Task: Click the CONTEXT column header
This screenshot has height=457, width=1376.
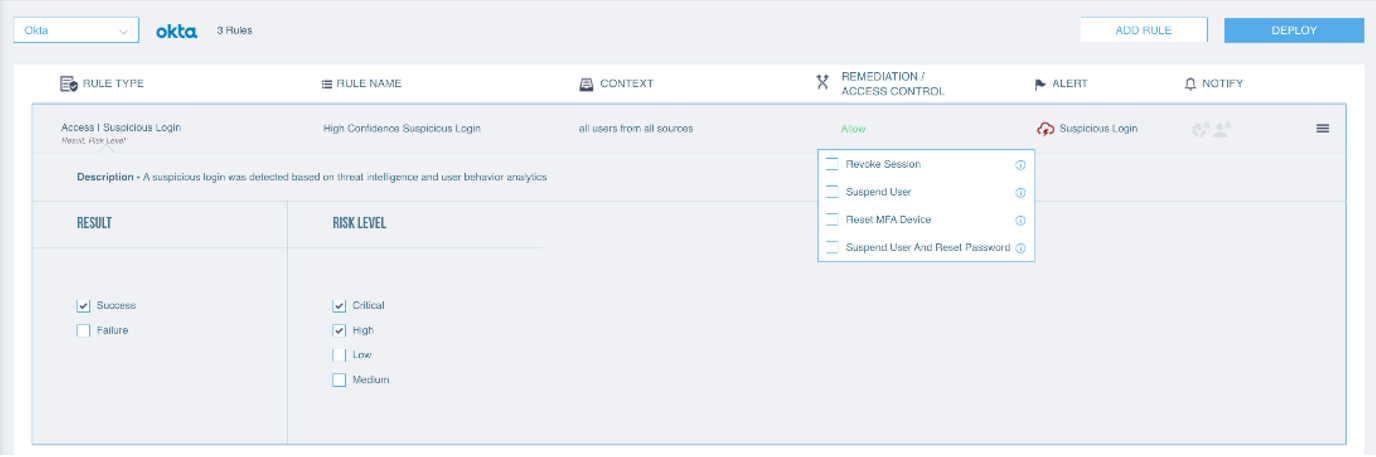Action: (x=627, y=84)
